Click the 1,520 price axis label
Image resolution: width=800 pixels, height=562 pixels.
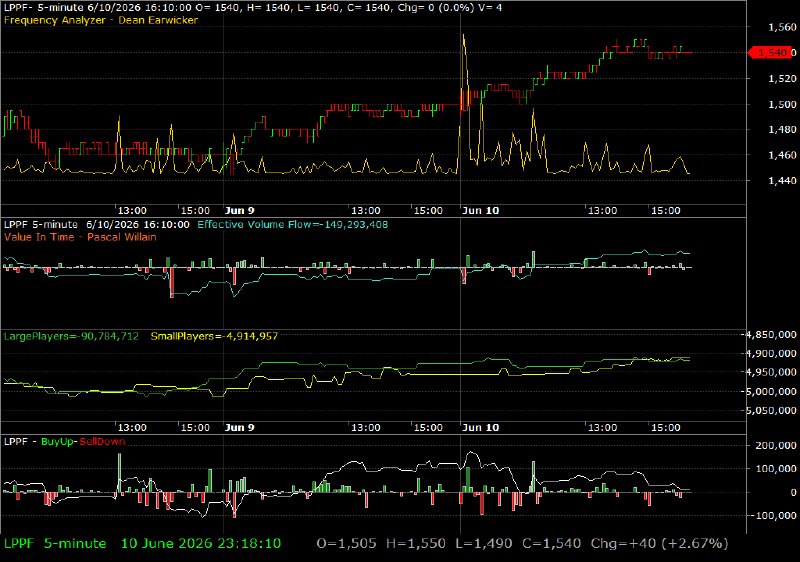click(782, 79)
